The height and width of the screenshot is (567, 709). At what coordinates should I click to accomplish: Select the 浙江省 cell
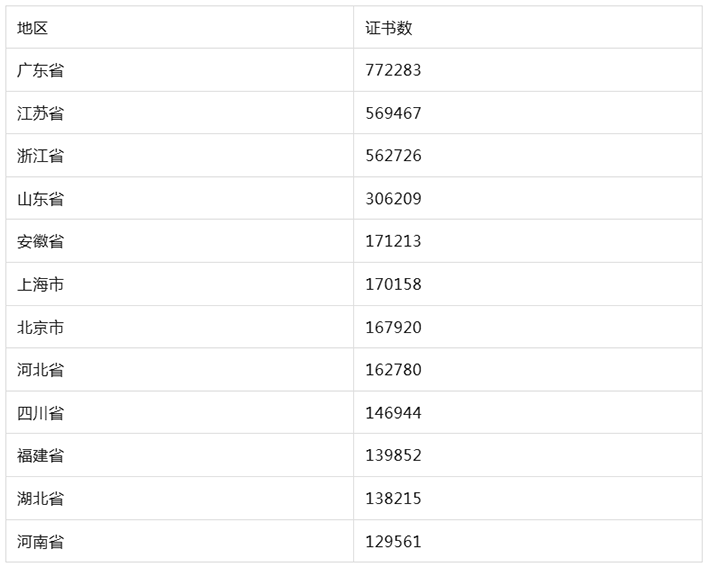(41, 156)
